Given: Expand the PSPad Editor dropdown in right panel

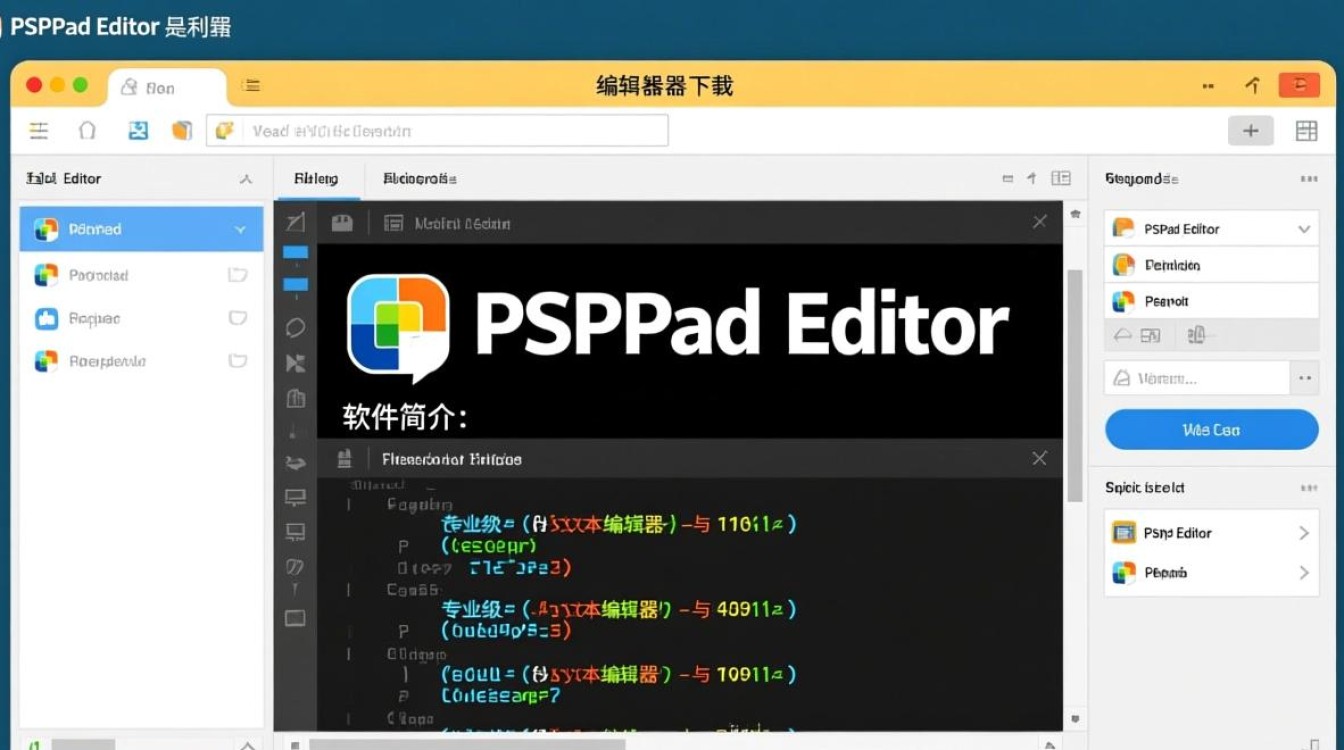Looking at the screenshot, I should pos(1303,228).
